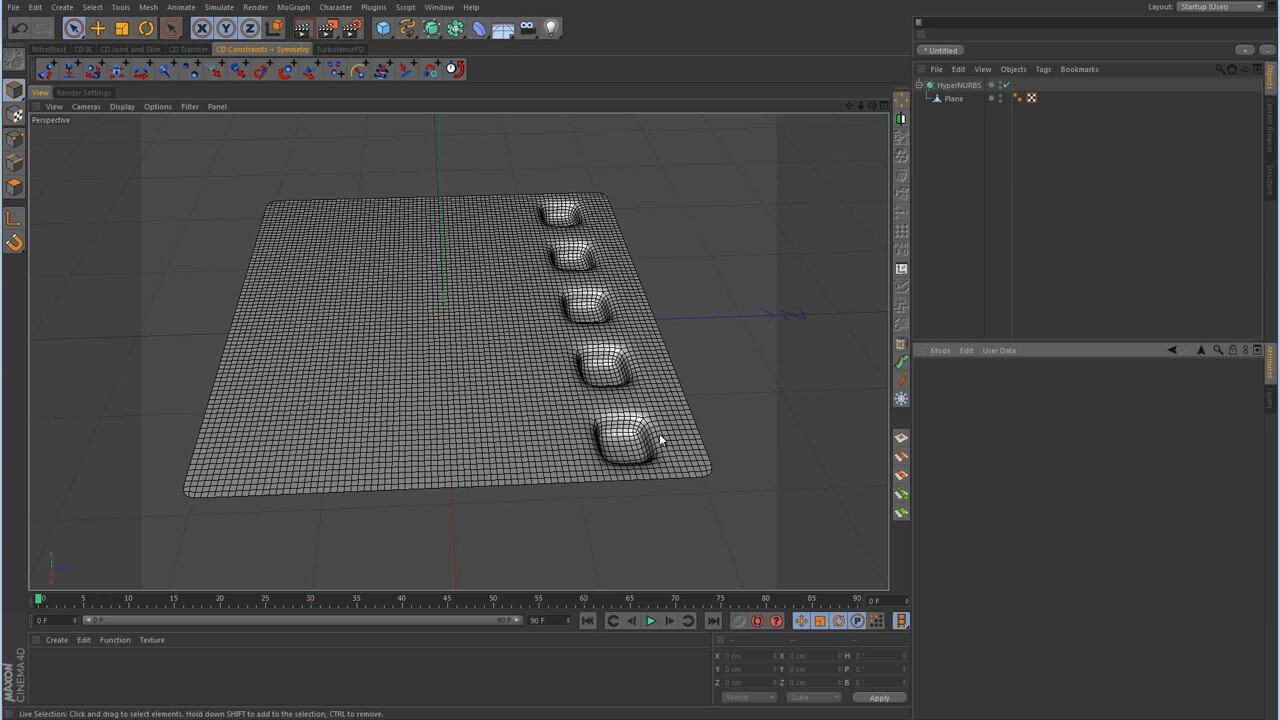
Task: Add a Cube primitive object
Action: point(383,28)
